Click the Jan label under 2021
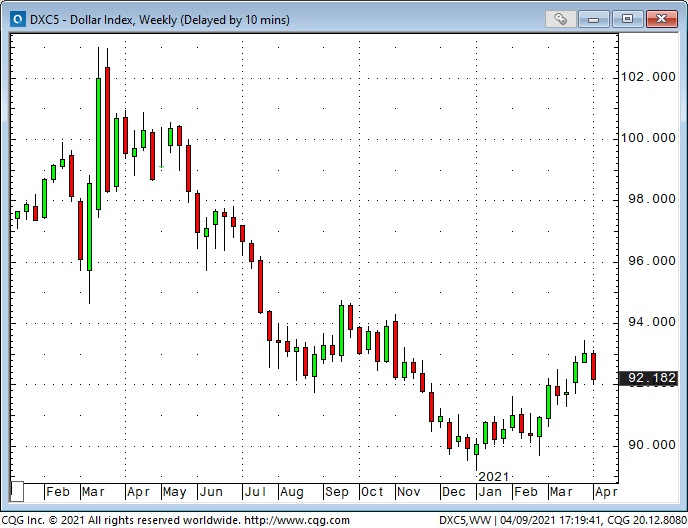Viewport: 688px width, 528px height. pos(490,492)
